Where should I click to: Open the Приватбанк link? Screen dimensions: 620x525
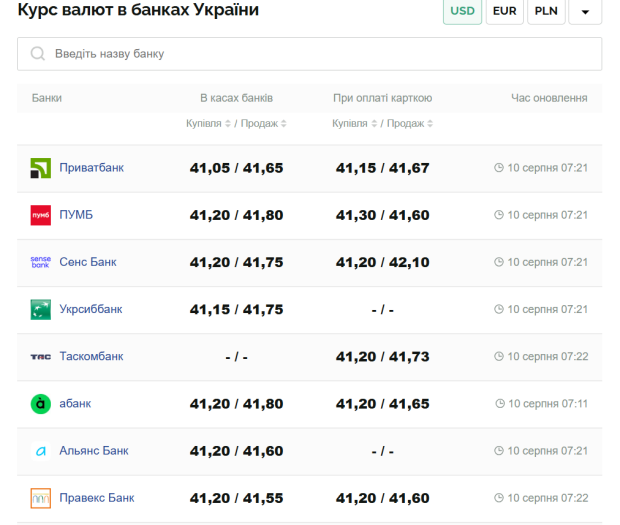91,168
